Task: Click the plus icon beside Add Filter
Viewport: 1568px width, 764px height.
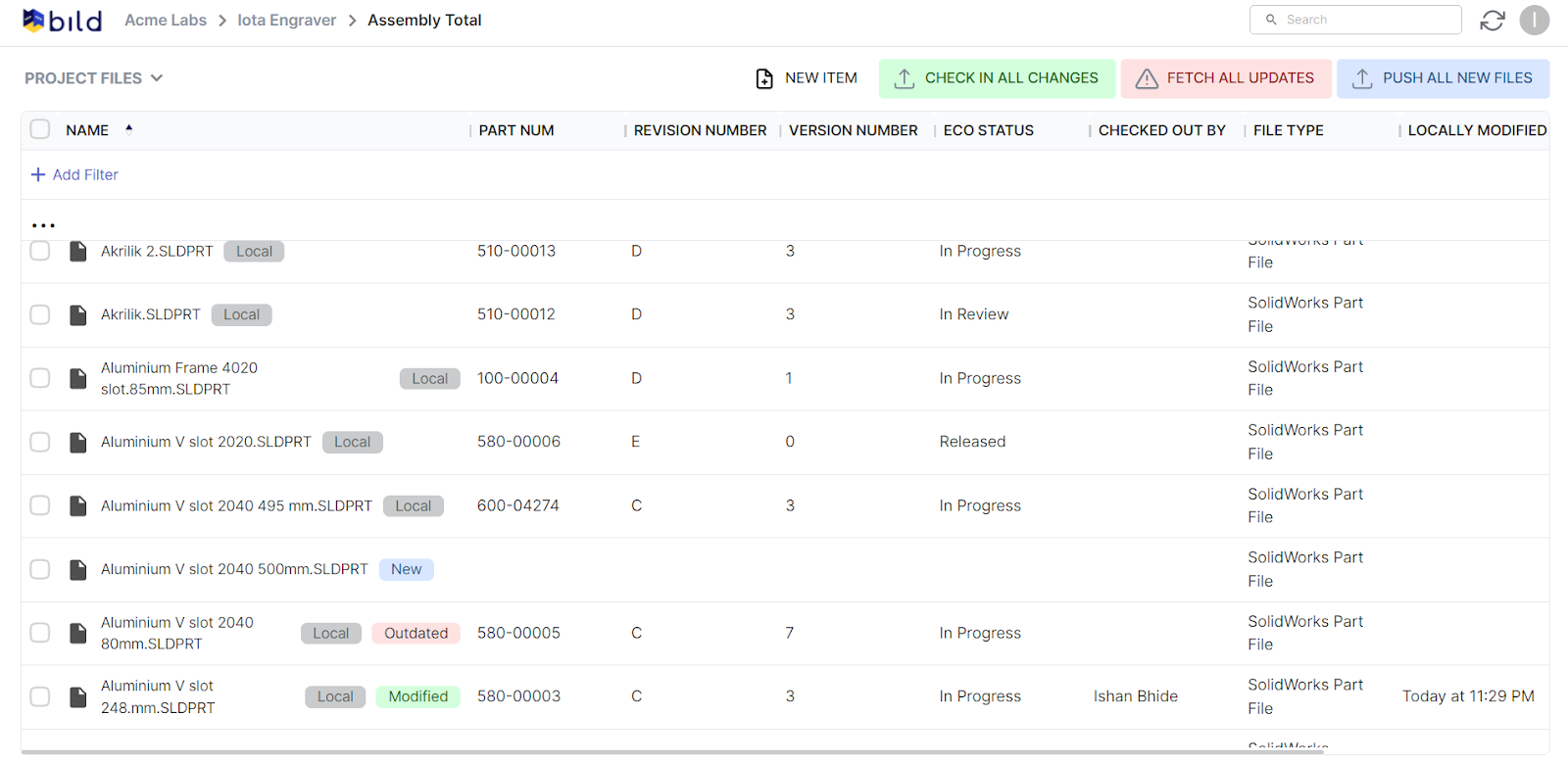Action: (38, 174)
